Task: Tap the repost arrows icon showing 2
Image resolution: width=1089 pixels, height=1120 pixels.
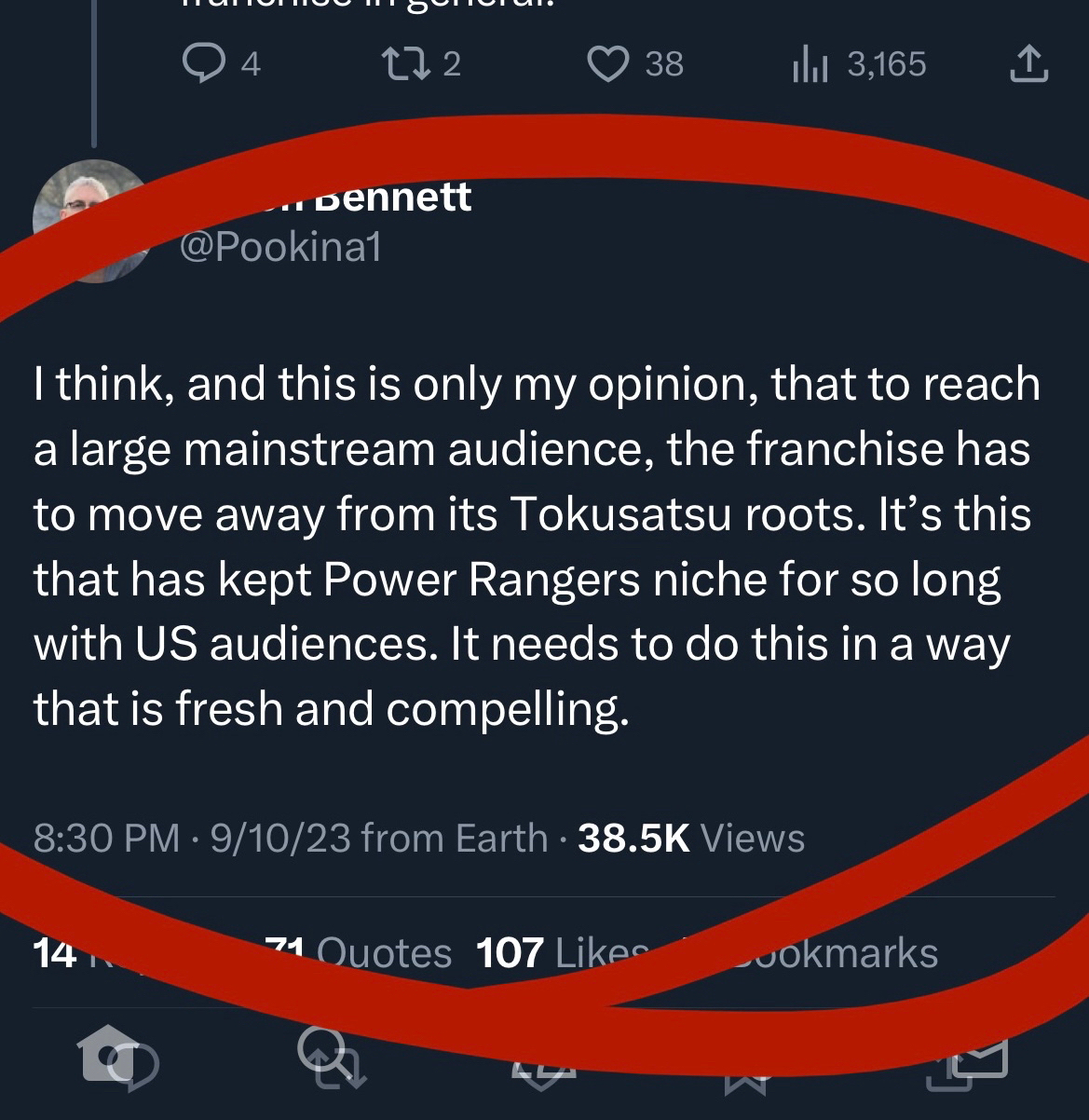Action: tap(402, 63)
